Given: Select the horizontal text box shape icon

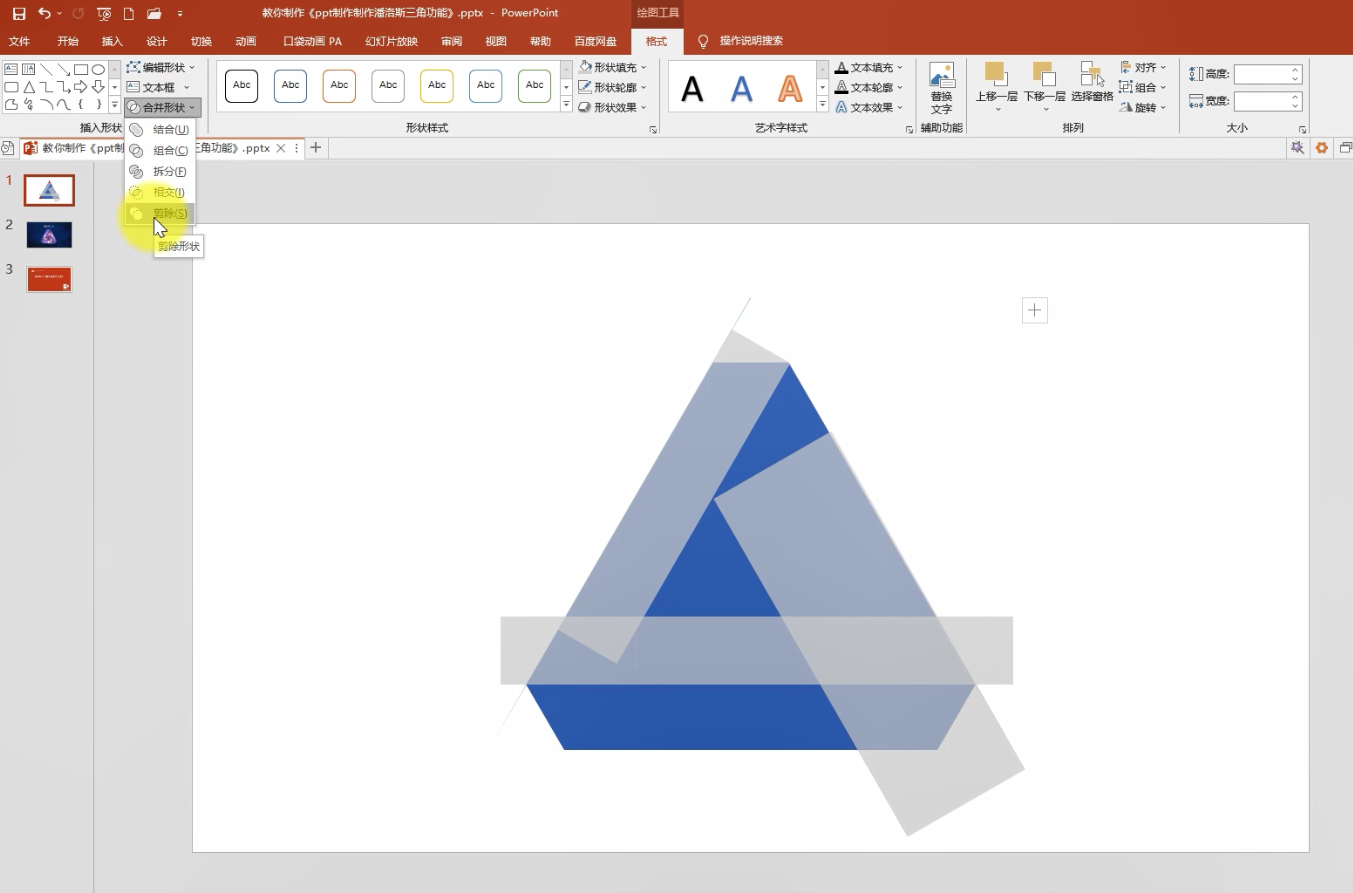Looking at the screenshot, I should [11, 69].
